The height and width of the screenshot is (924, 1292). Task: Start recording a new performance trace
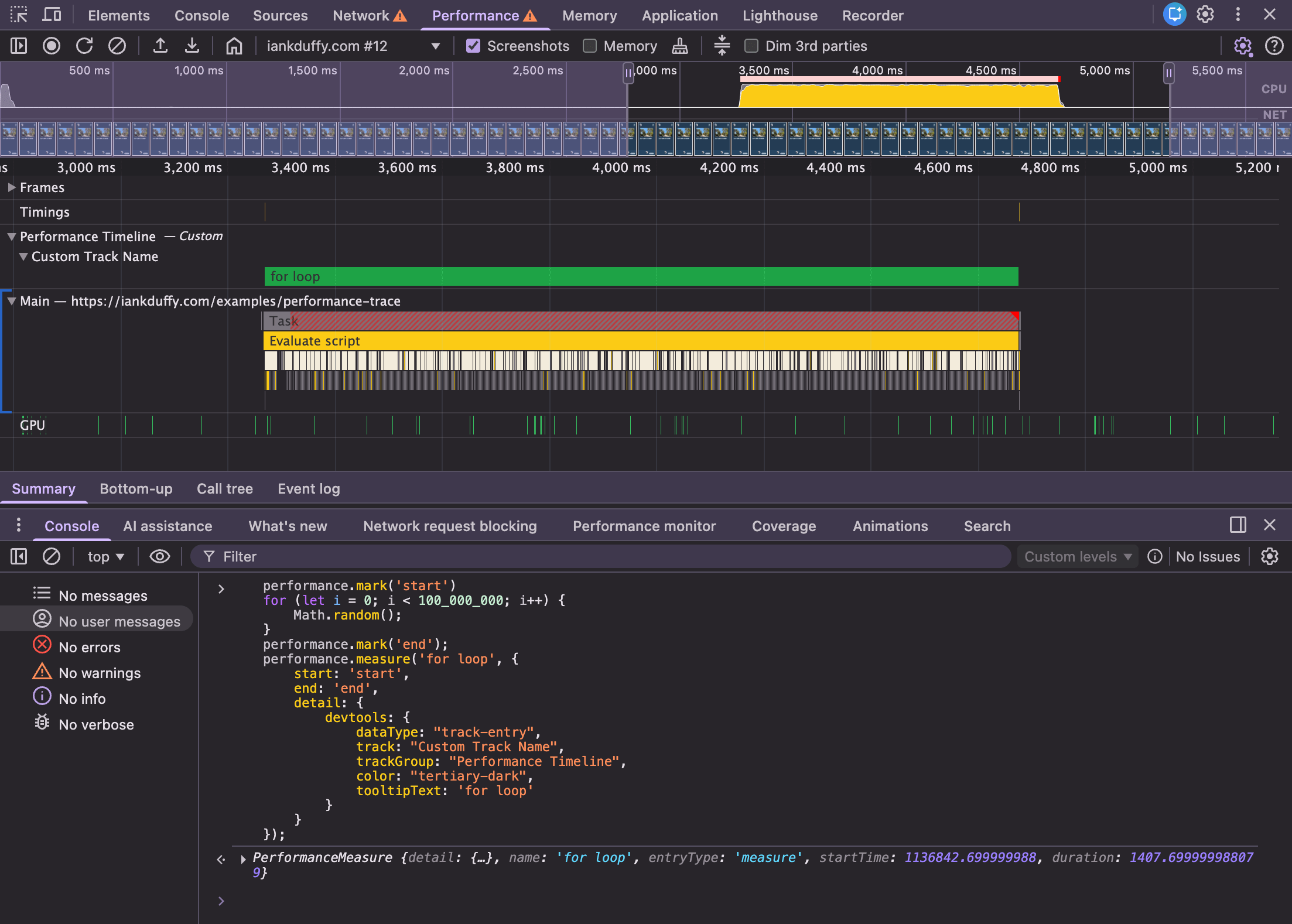pos(52,45)
